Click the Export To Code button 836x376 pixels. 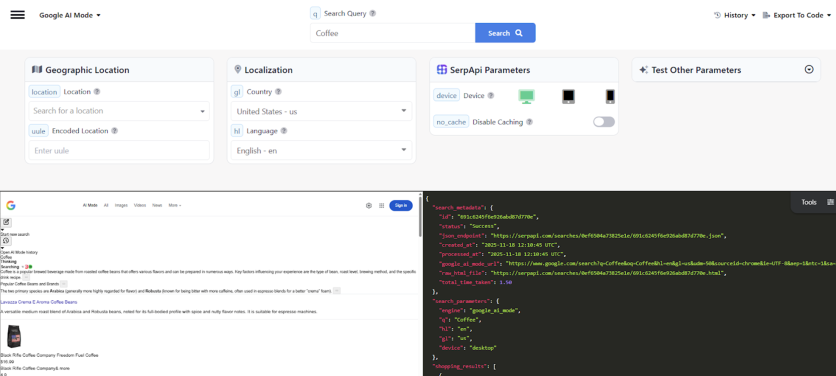click(x=797, y=15)
